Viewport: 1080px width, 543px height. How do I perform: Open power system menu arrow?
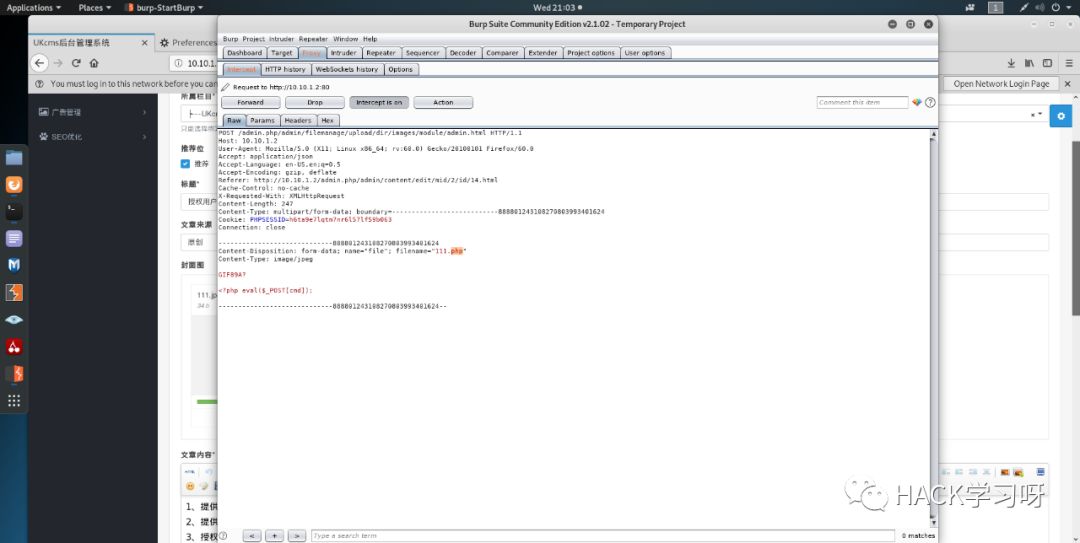coord(1070,8)
